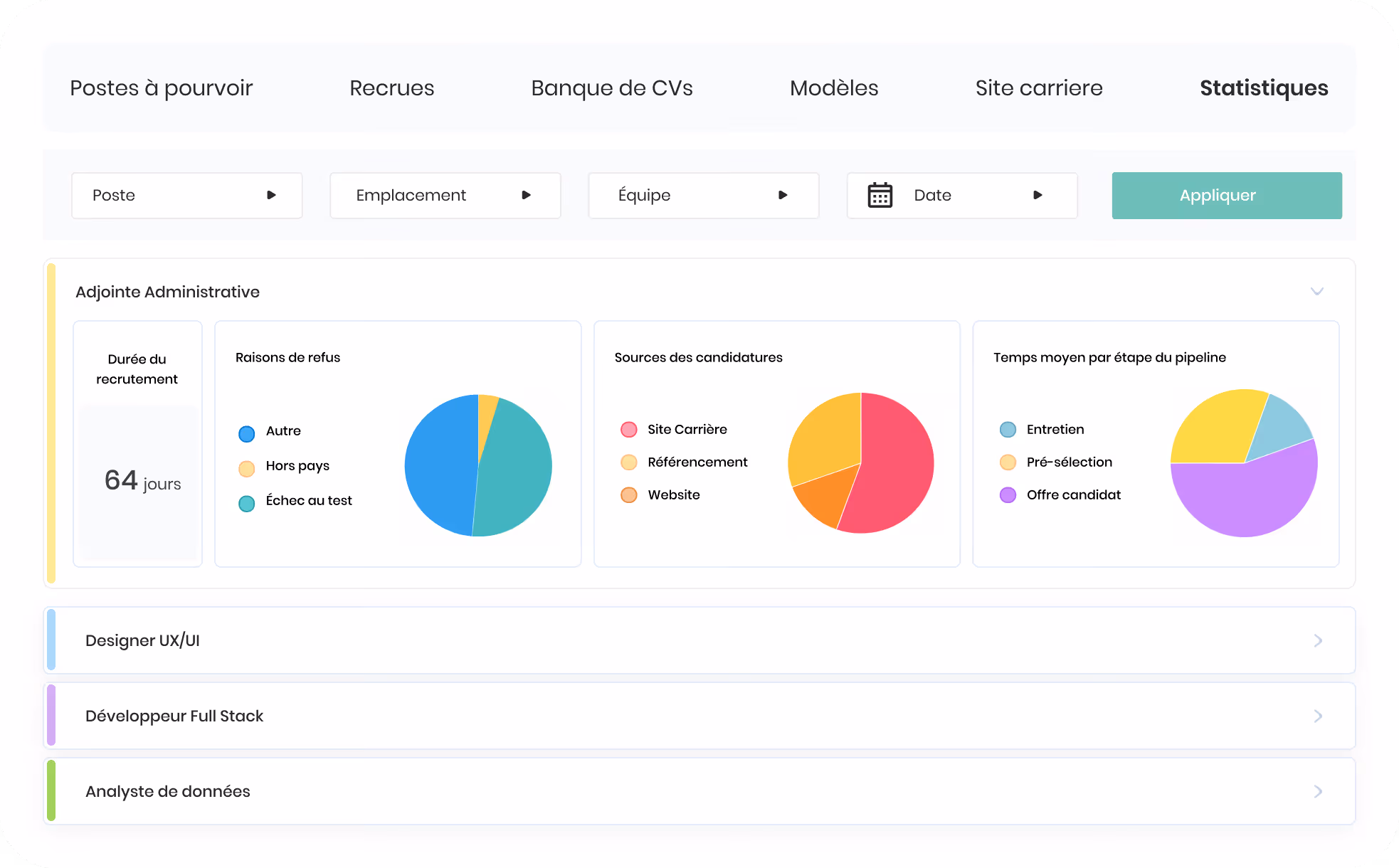Click the Website legend dot

pos(629,494)
